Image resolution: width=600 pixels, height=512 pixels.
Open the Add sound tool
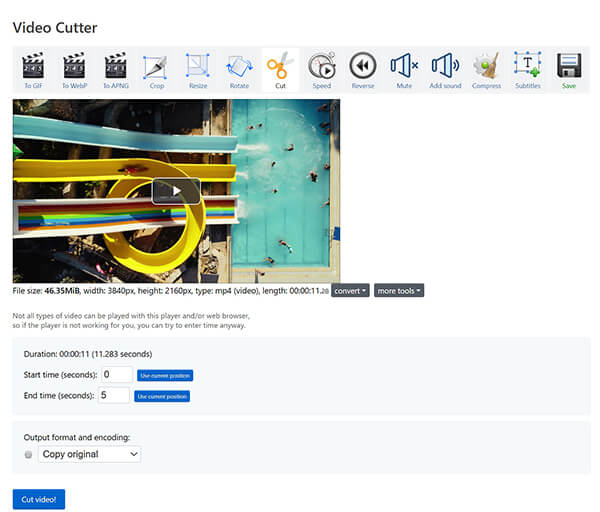[445, 70]
